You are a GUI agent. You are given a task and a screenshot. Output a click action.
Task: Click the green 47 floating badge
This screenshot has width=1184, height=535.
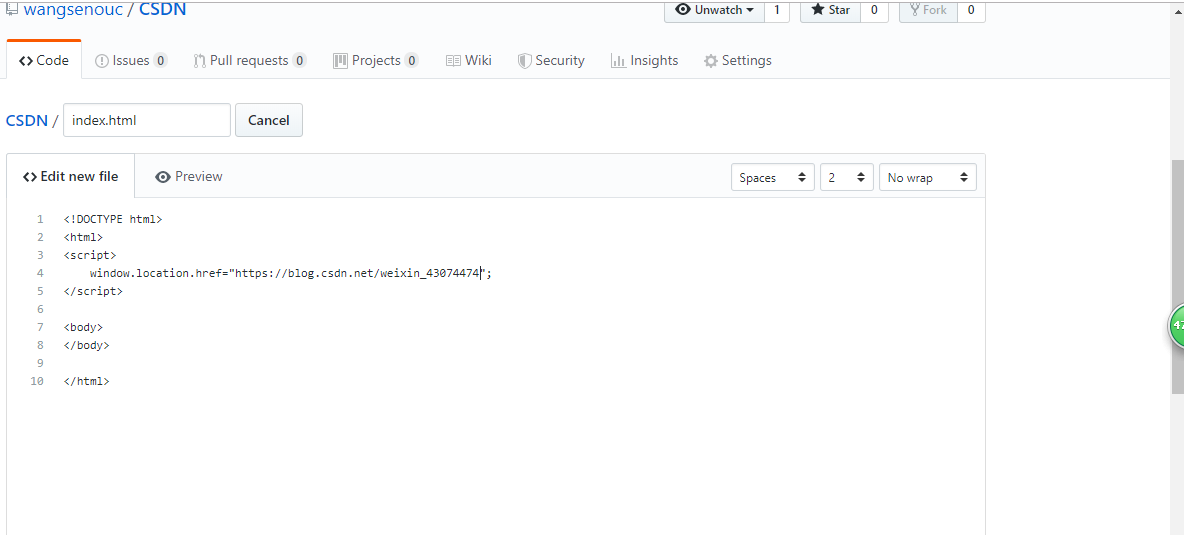pyautogui.click(x=1176, y=326)
